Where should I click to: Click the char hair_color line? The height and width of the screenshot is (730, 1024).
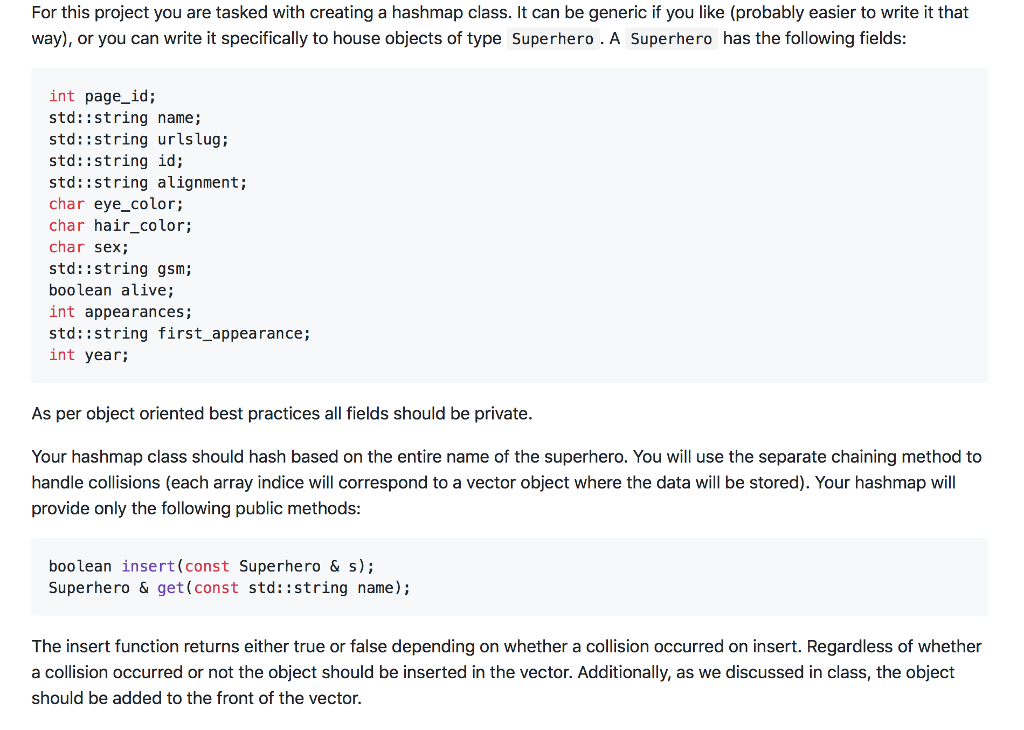click(x=121, y=226)
